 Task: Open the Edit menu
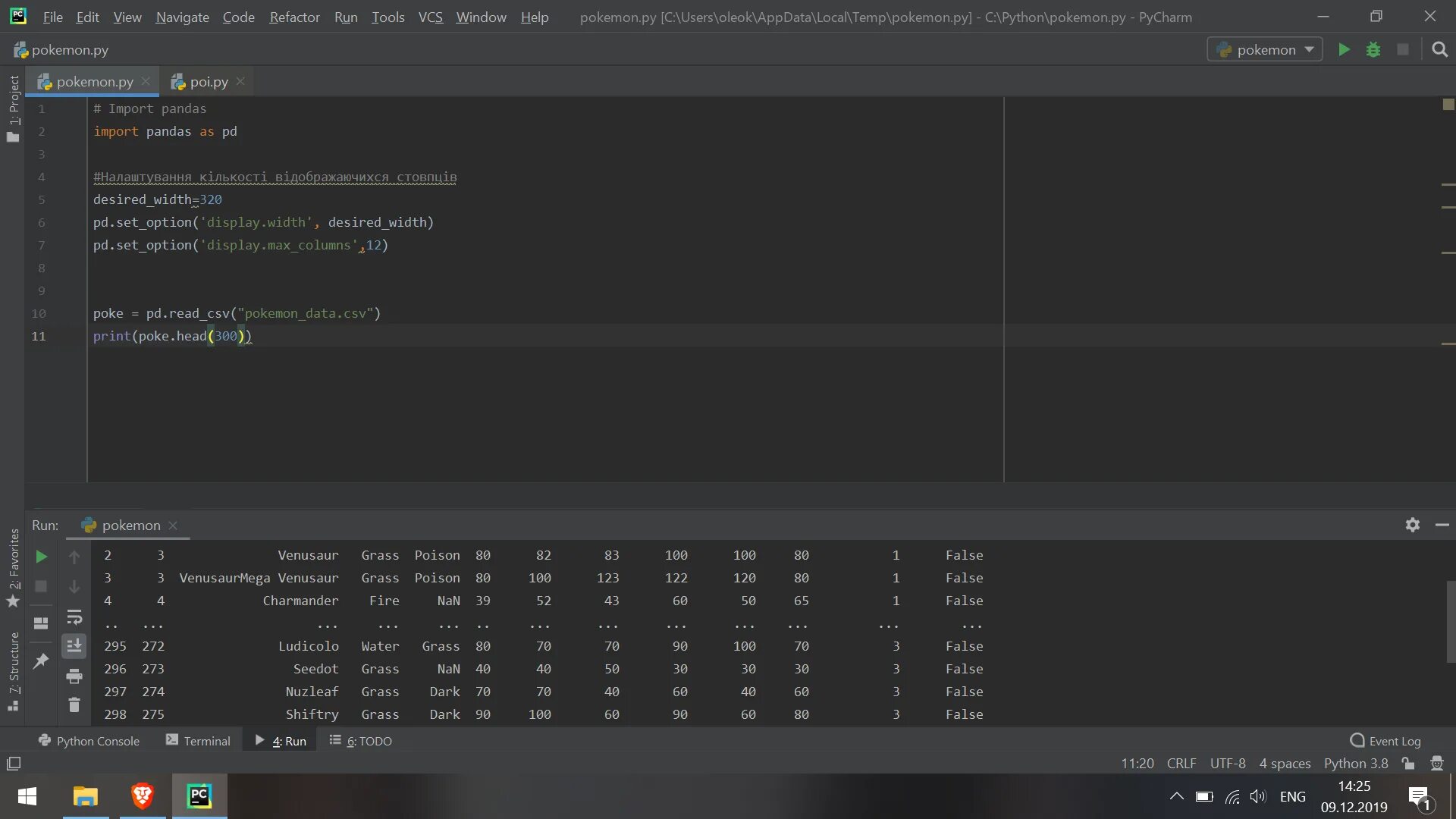pos(87,17)
